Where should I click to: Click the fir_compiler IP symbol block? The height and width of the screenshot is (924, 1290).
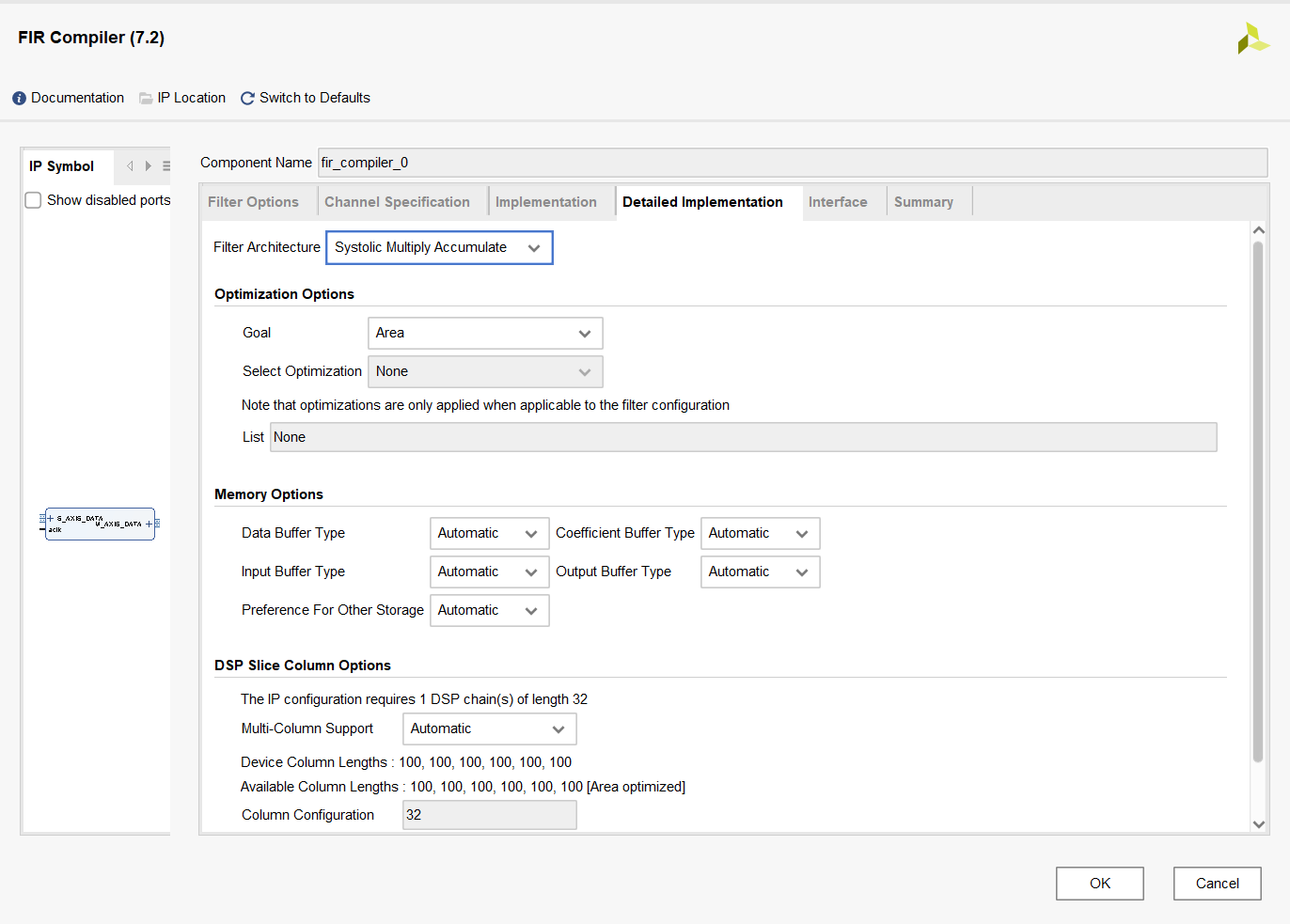(x=100, y=524)
